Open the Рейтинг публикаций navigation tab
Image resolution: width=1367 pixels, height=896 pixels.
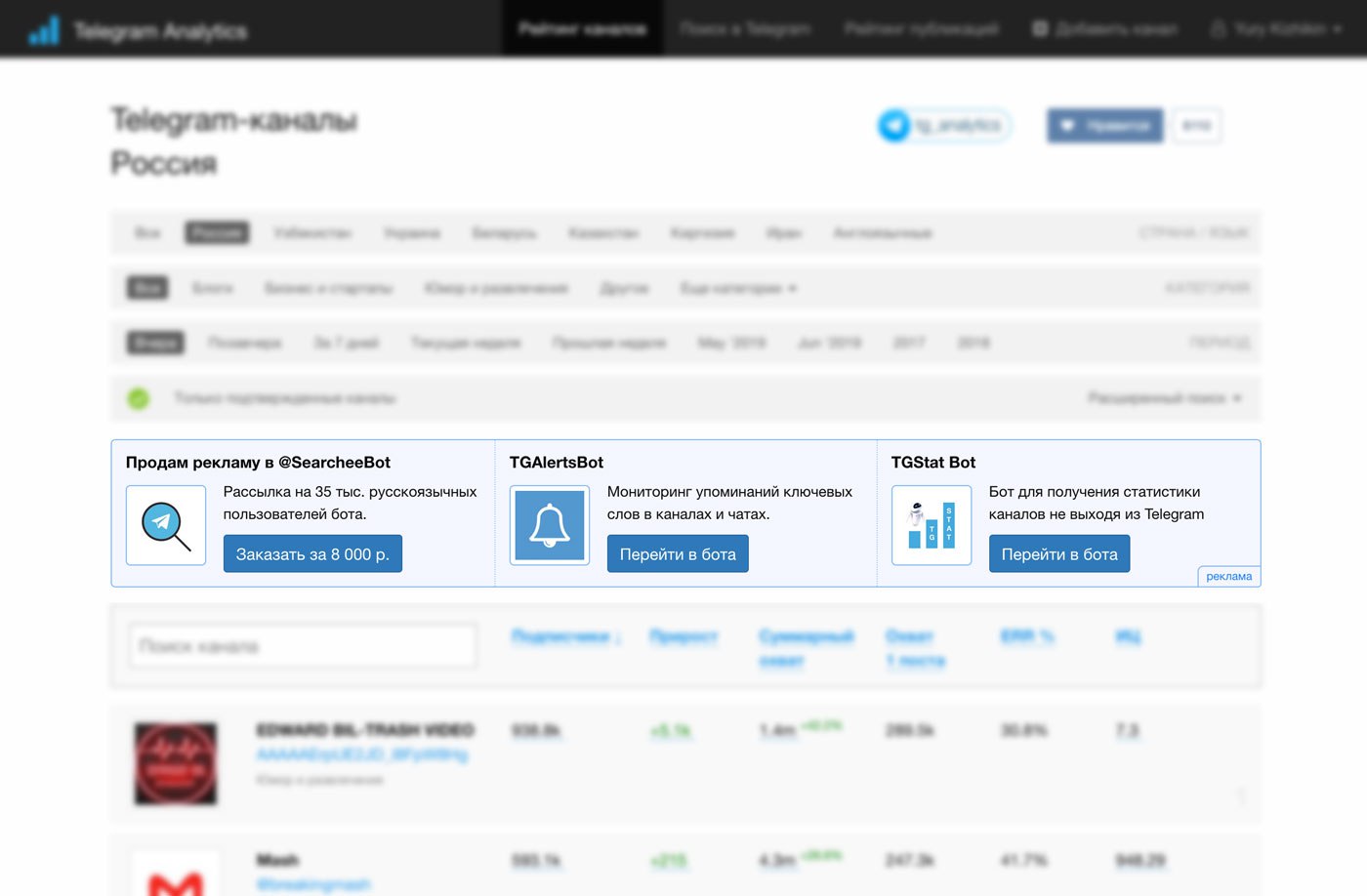(x=921, y=28)
